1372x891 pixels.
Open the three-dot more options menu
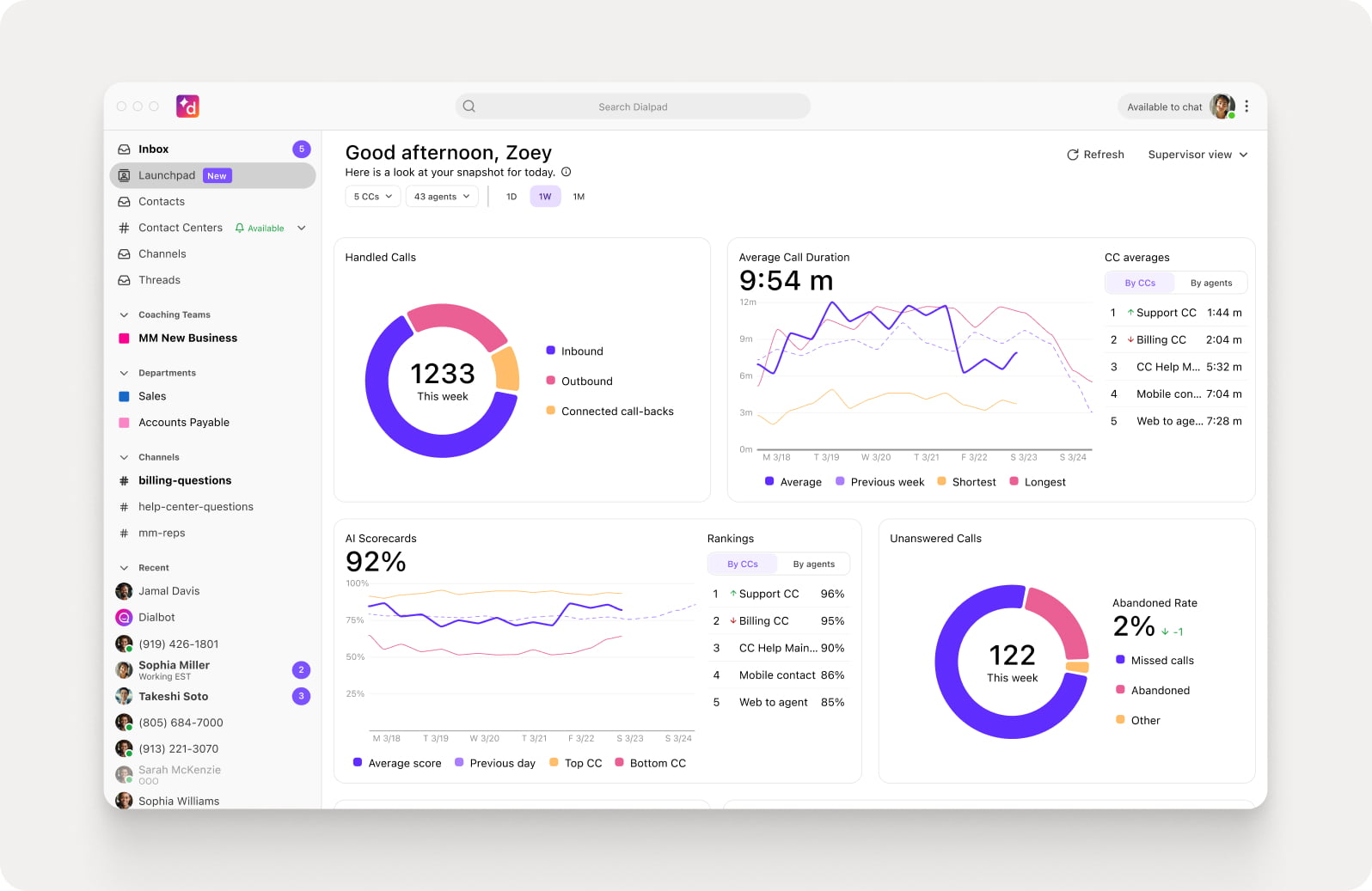(x=1246, y=107)
